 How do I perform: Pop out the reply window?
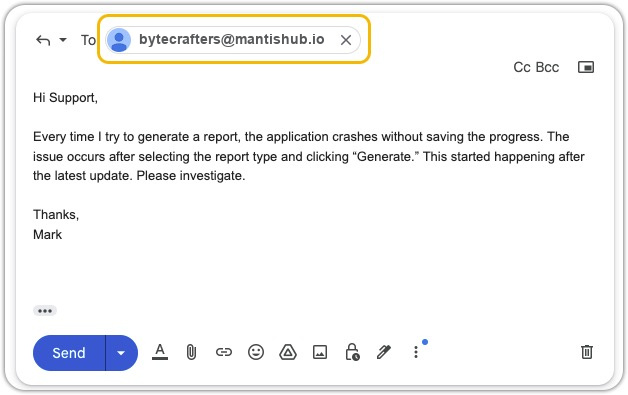(586, 67)
